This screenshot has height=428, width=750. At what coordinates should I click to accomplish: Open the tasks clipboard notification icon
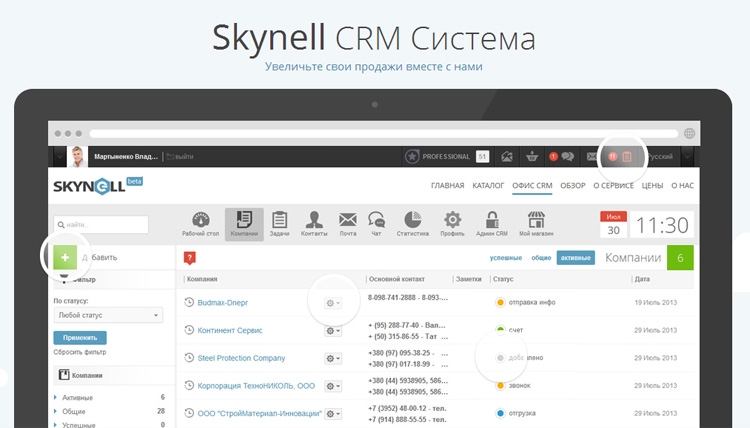626,156
